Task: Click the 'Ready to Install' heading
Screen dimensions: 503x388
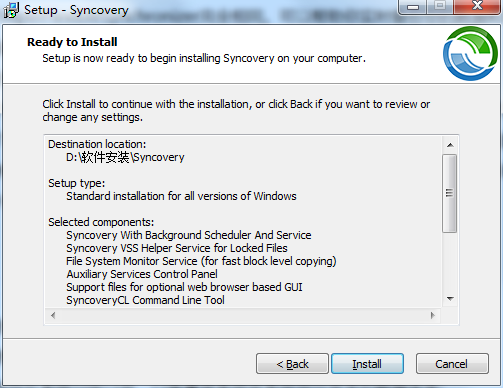Action: coord(72,42)
